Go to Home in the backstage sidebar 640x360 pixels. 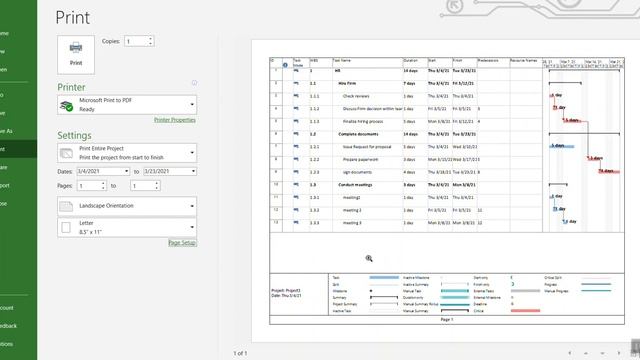click(18, 33)
